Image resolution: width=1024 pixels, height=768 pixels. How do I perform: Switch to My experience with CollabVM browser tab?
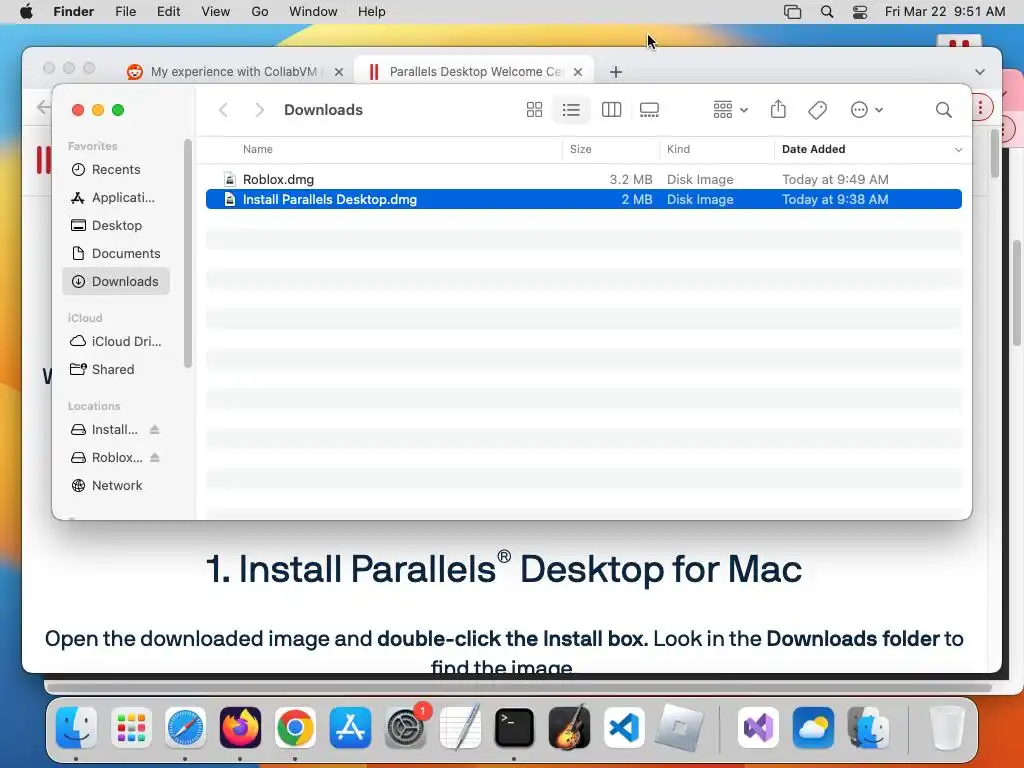[234, 72]
